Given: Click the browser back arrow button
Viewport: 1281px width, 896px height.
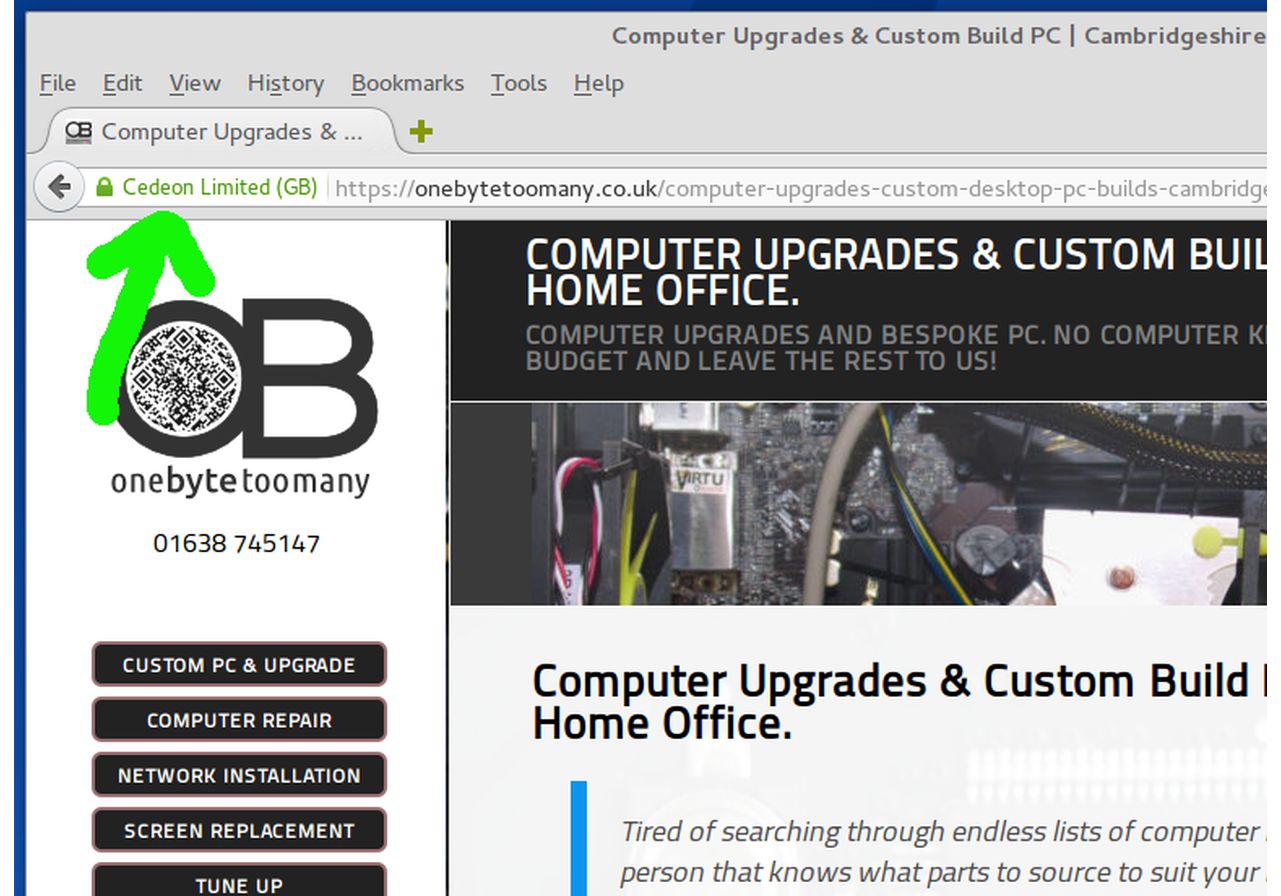Looking at the screenshot, I should pyautogui.click(x=59, y=187).
